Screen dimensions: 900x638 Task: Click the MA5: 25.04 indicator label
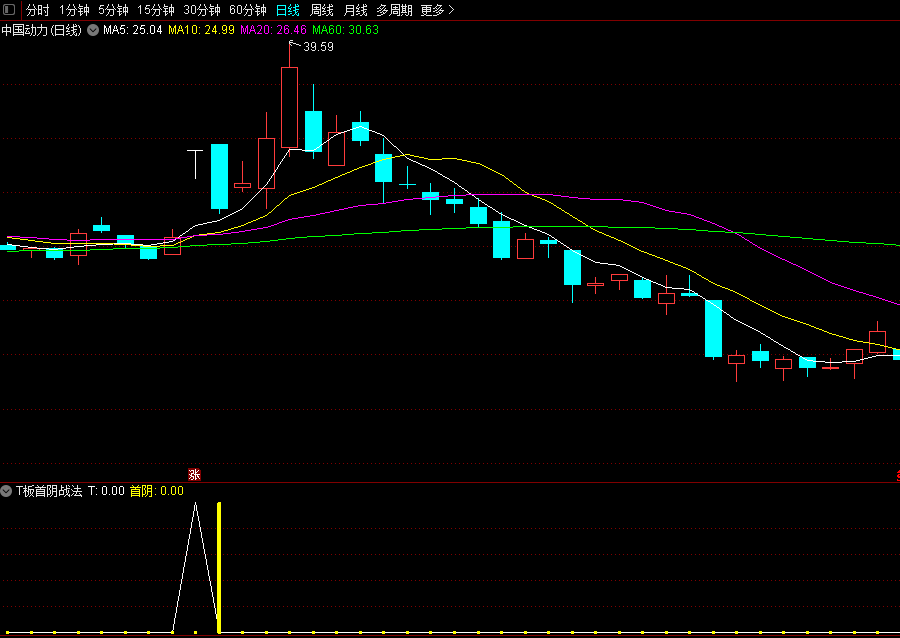pos(133,30)
